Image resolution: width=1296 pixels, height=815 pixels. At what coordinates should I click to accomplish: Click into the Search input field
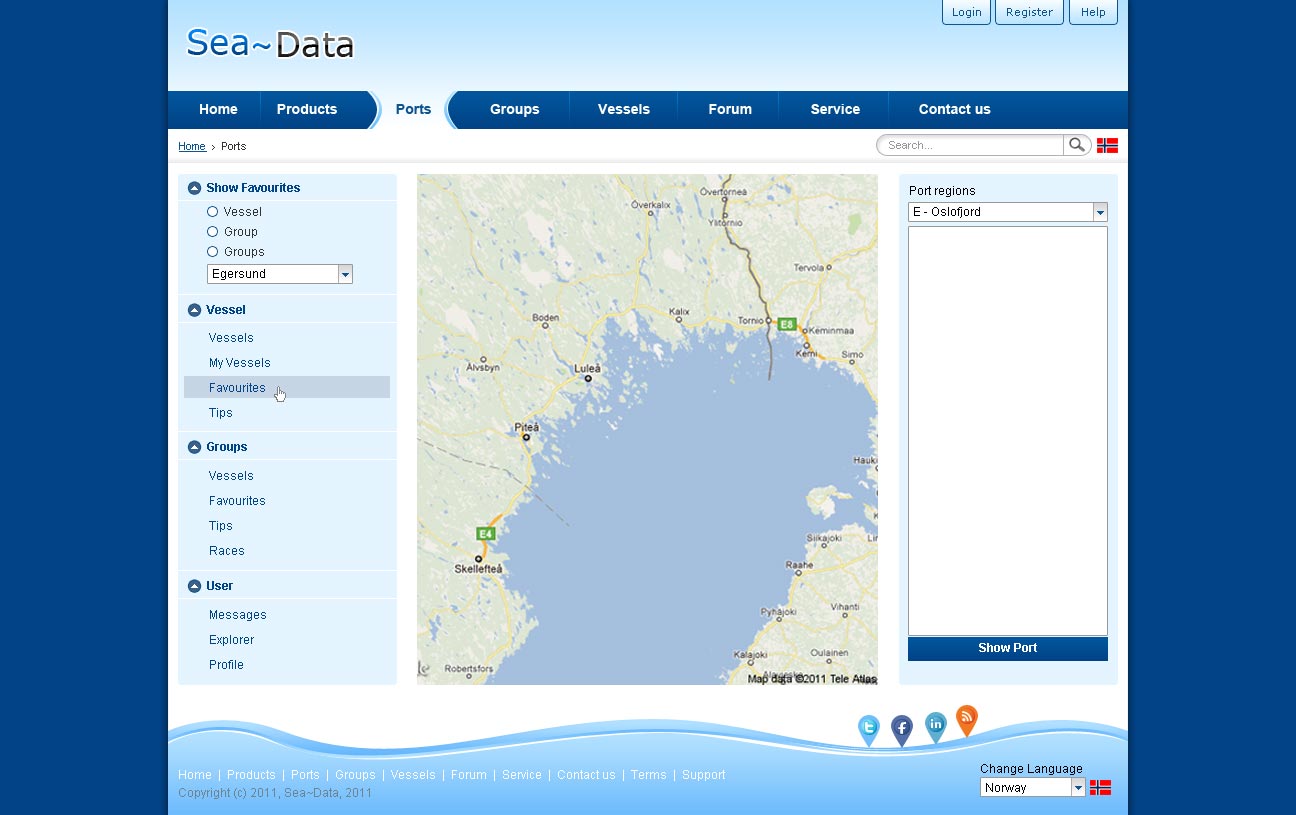[x=970, y=145]
